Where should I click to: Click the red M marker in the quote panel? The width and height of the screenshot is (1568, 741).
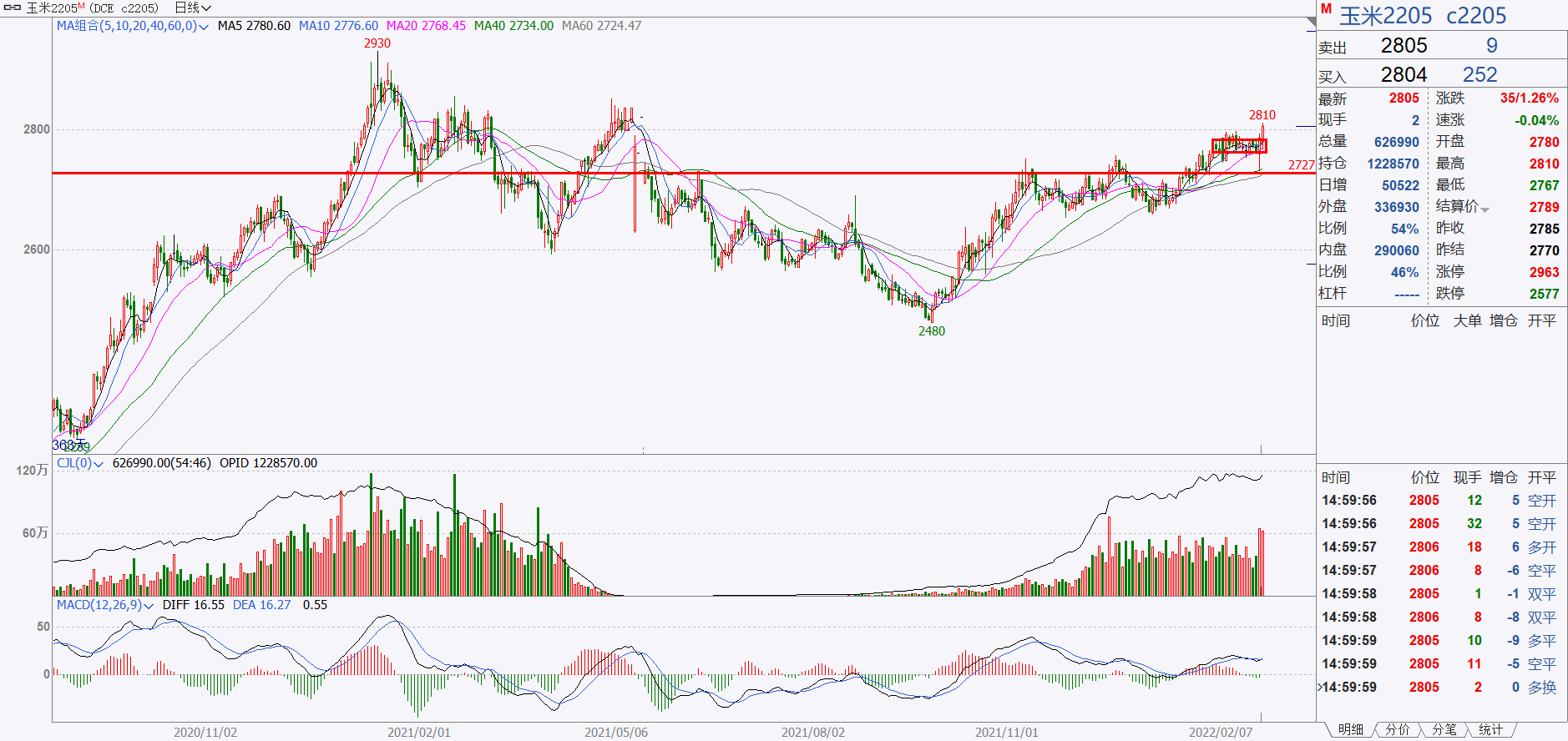coord(1326,9)
